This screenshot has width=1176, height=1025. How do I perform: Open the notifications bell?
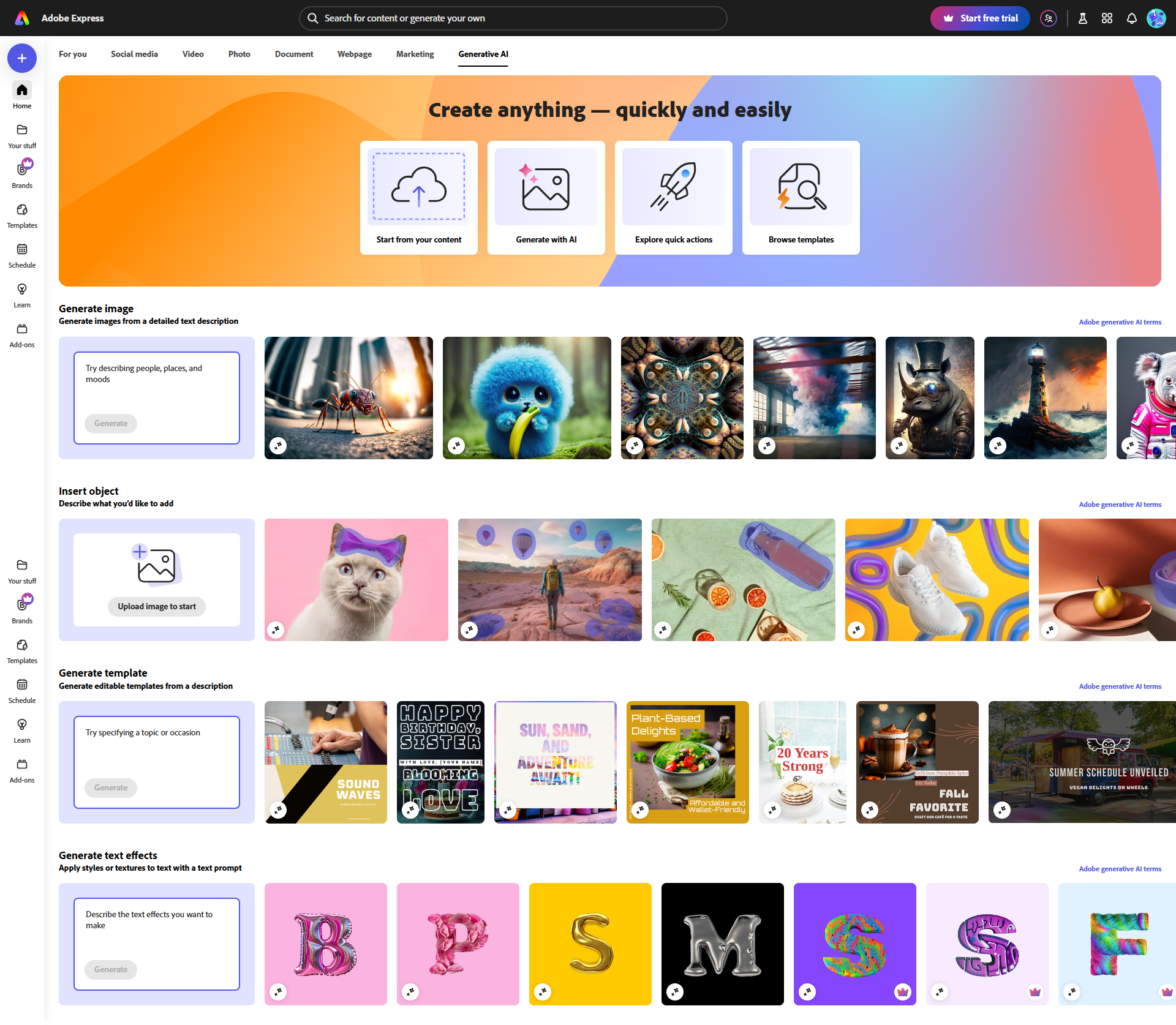[x=1131, y=18]
